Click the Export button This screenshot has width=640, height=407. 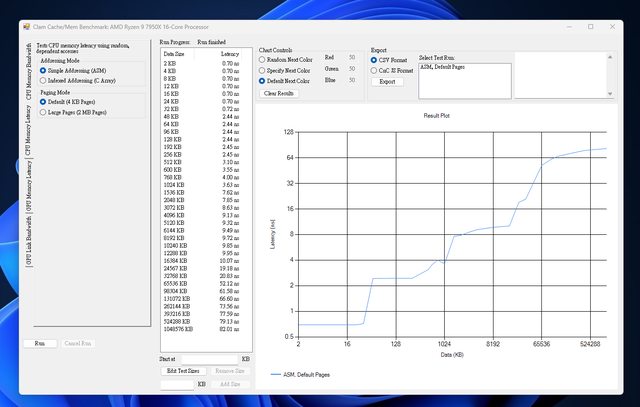pyautogui.click(x=387, y=82)
